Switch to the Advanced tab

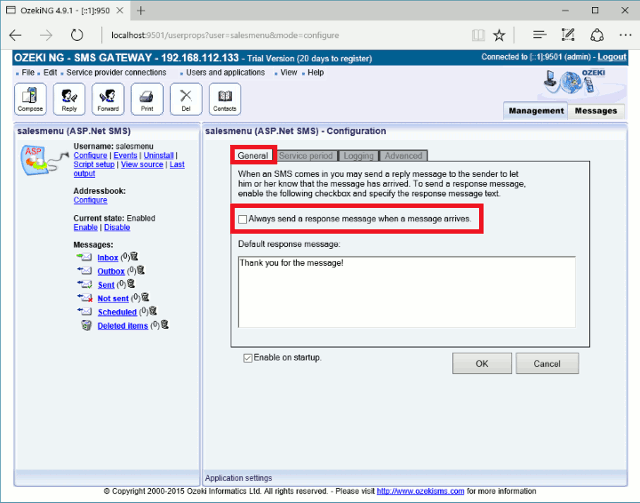click(403, 156)
